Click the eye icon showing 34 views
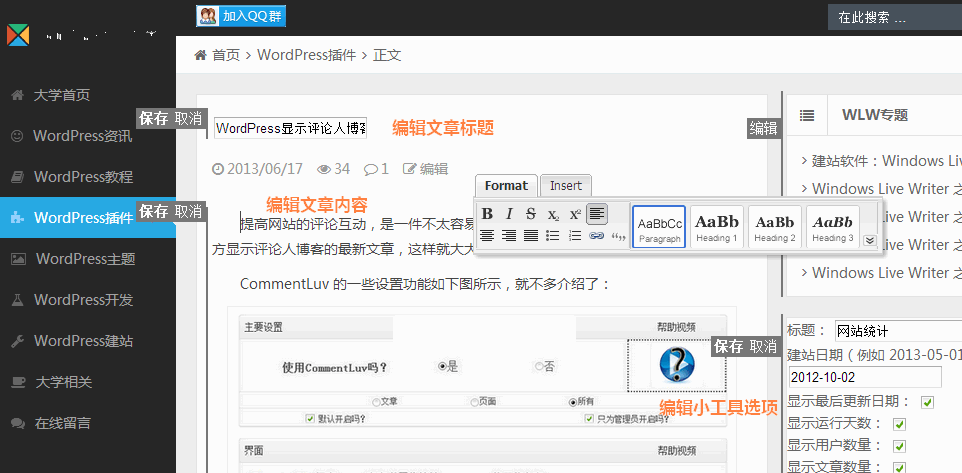Image resolution: width=962 pixels, height=473 pixels. tap(323, 169)
